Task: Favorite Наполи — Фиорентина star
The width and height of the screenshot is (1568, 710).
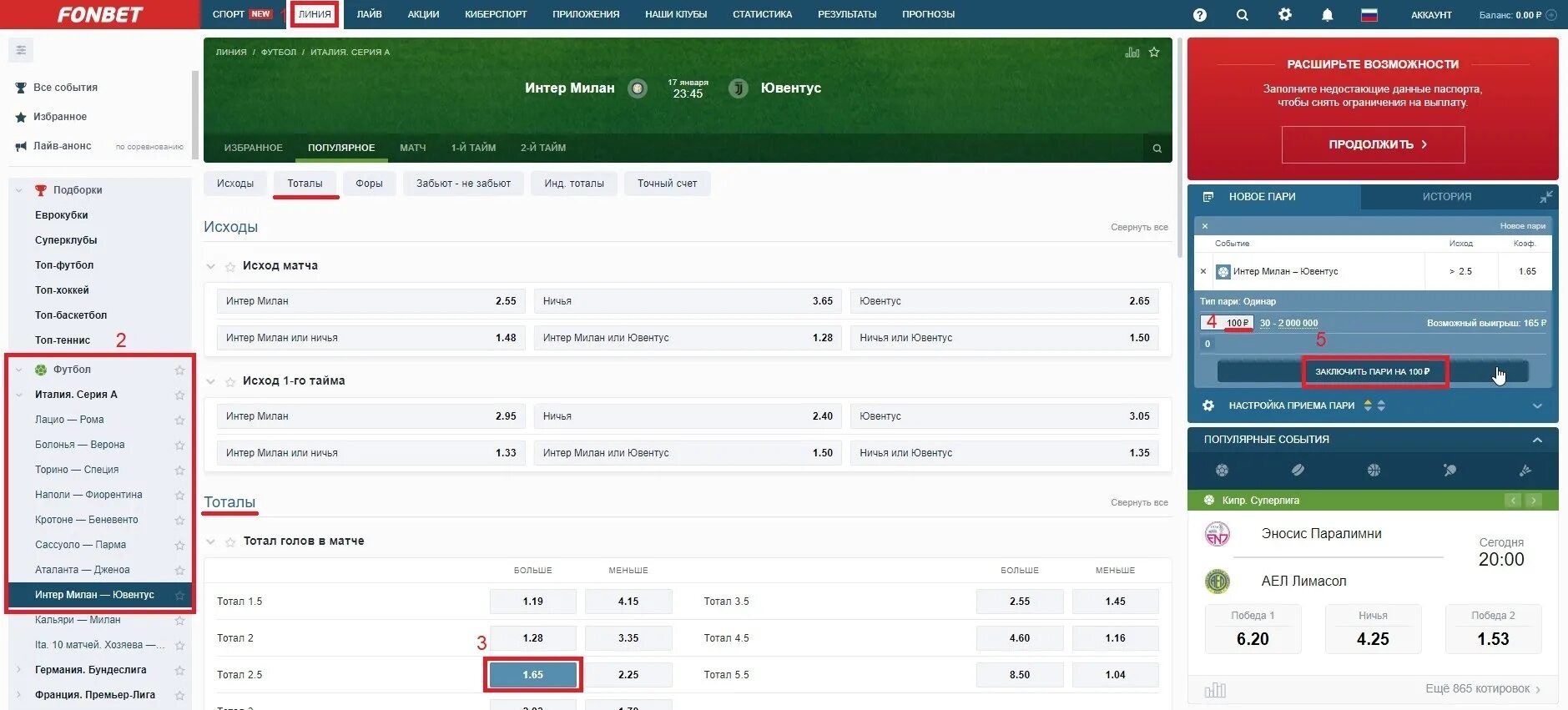Action: tap(179, 495)
